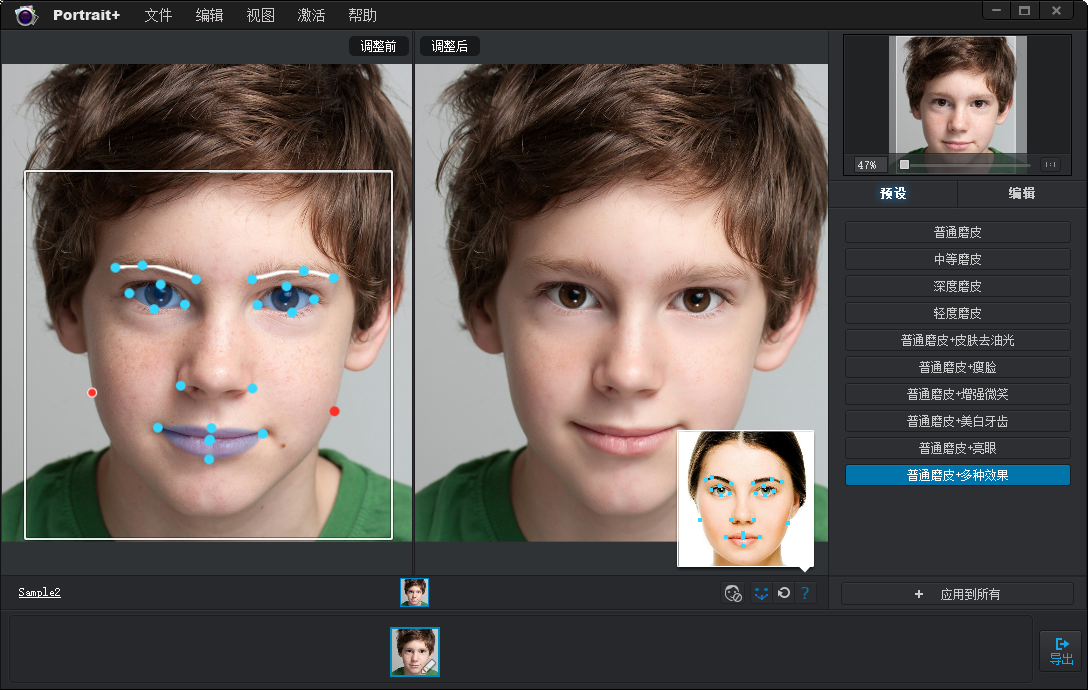
Task: Open help via the question mark icon
Action: 806,592
